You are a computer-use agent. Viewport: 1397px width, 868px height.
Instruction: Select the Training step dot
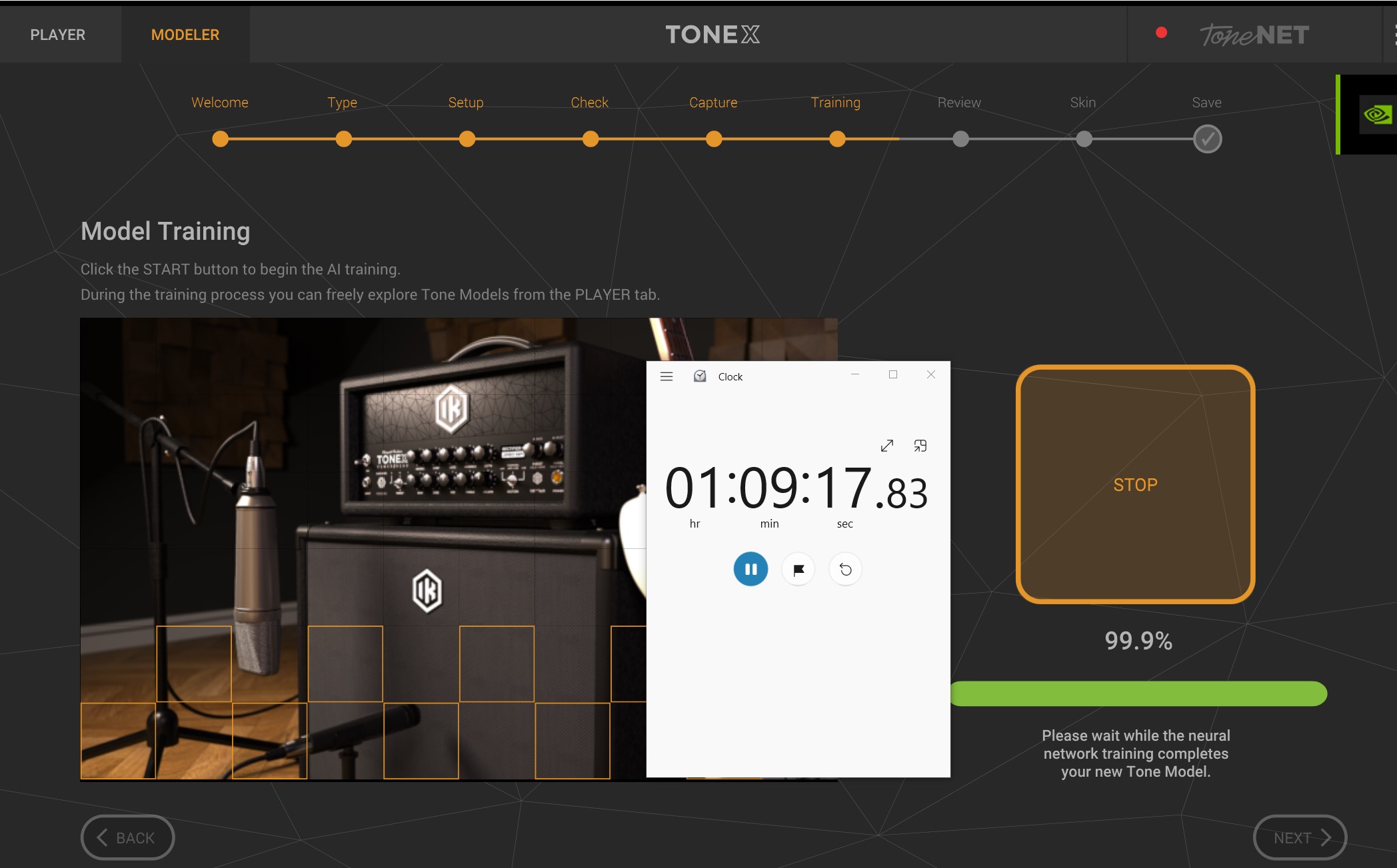tap(837, 139)
